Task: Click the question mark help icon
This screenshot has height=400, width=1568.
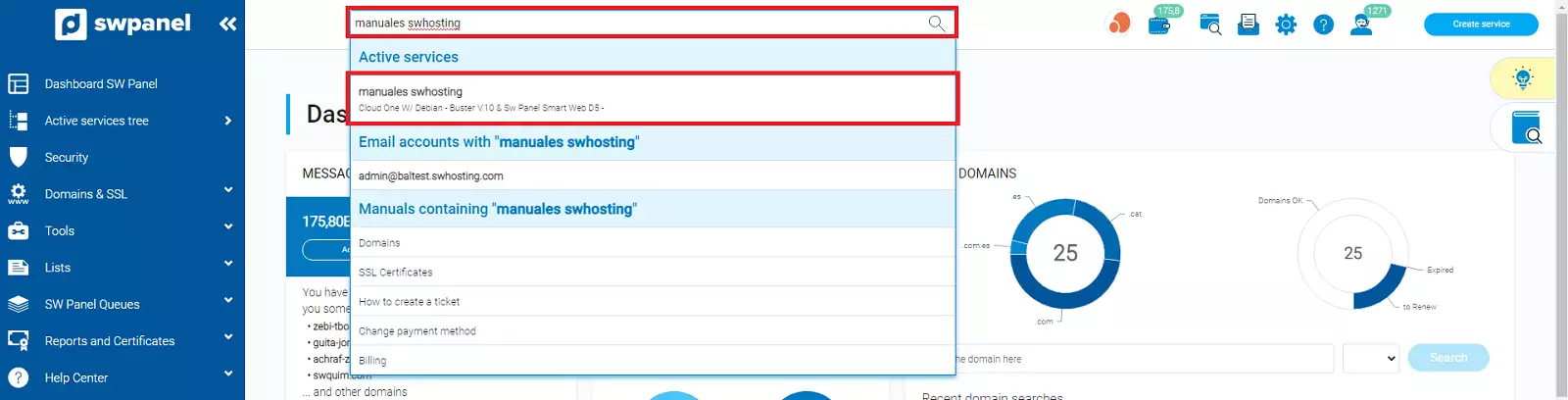Action: pos(1323,25)
